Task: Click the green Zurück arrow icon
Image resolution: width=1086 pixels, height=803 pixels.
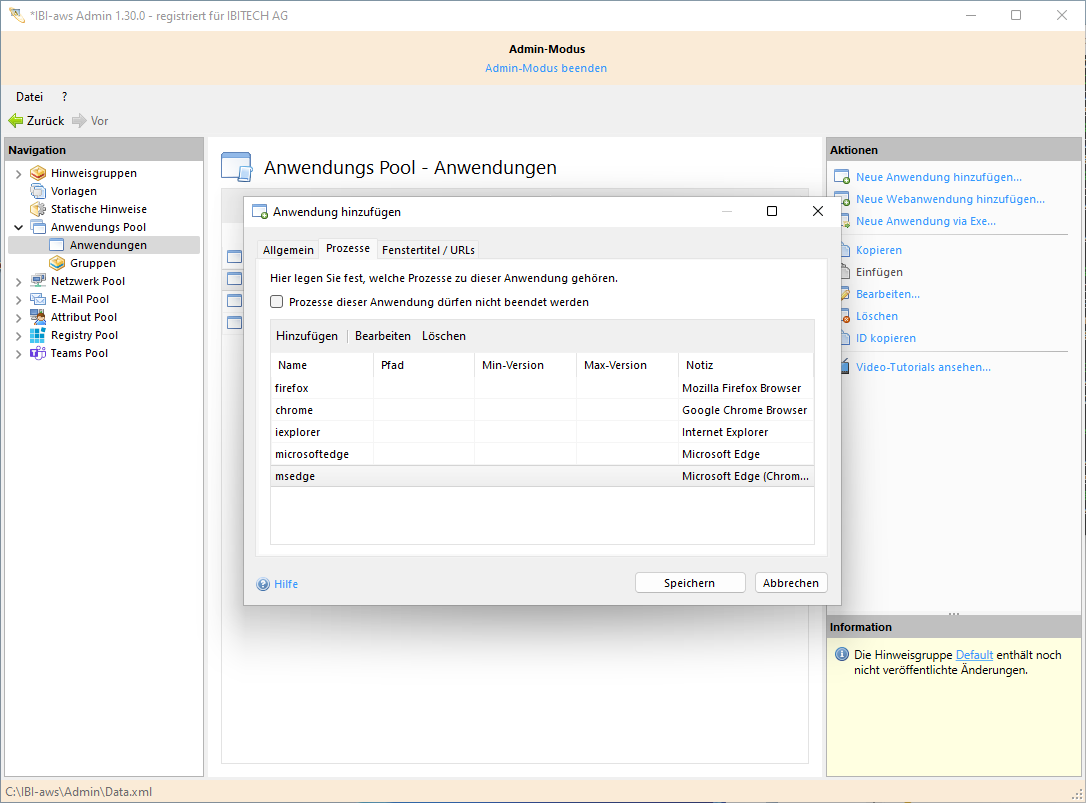Action: pyautogui.click(x=15, y=121)
